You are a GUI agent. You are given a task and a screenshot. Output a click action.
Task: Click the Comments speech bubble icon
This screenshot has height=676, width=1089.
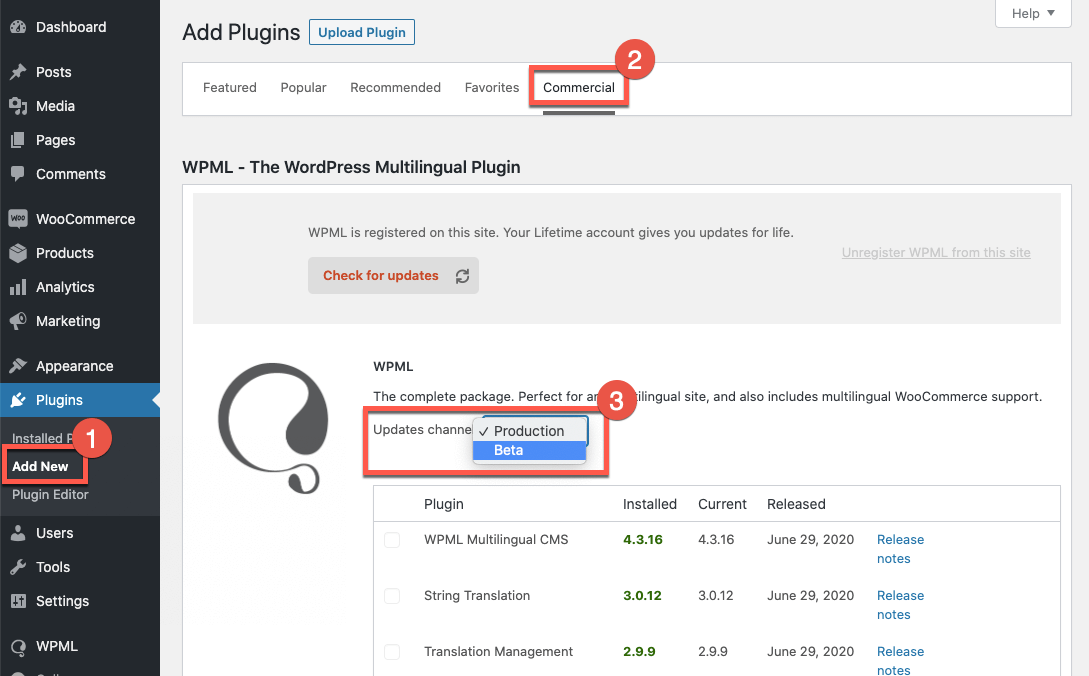point(18,174)
